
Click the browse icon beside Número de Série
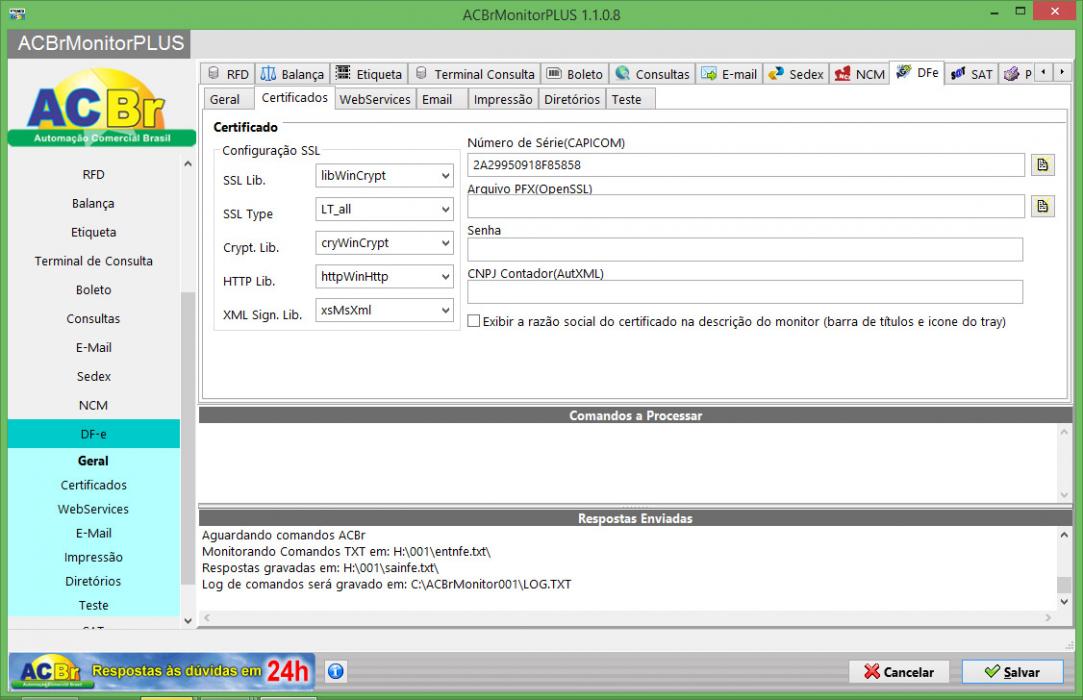(x=1042, y=165)
